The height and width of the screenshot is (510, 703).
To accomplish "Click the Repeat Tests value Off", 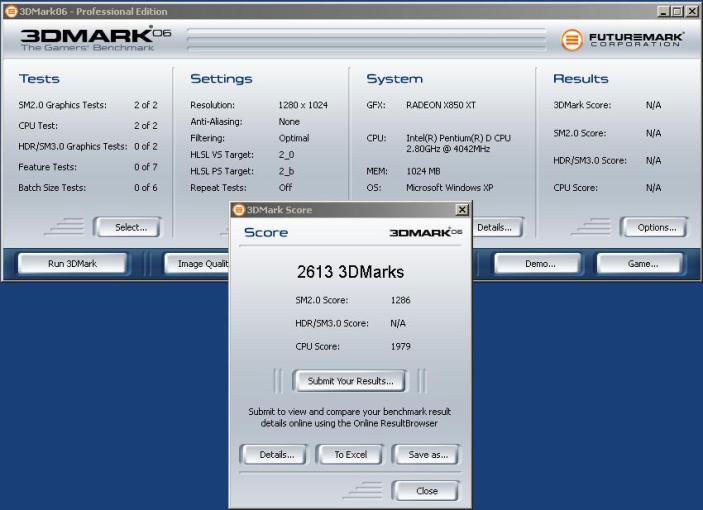I will [285, 187].
